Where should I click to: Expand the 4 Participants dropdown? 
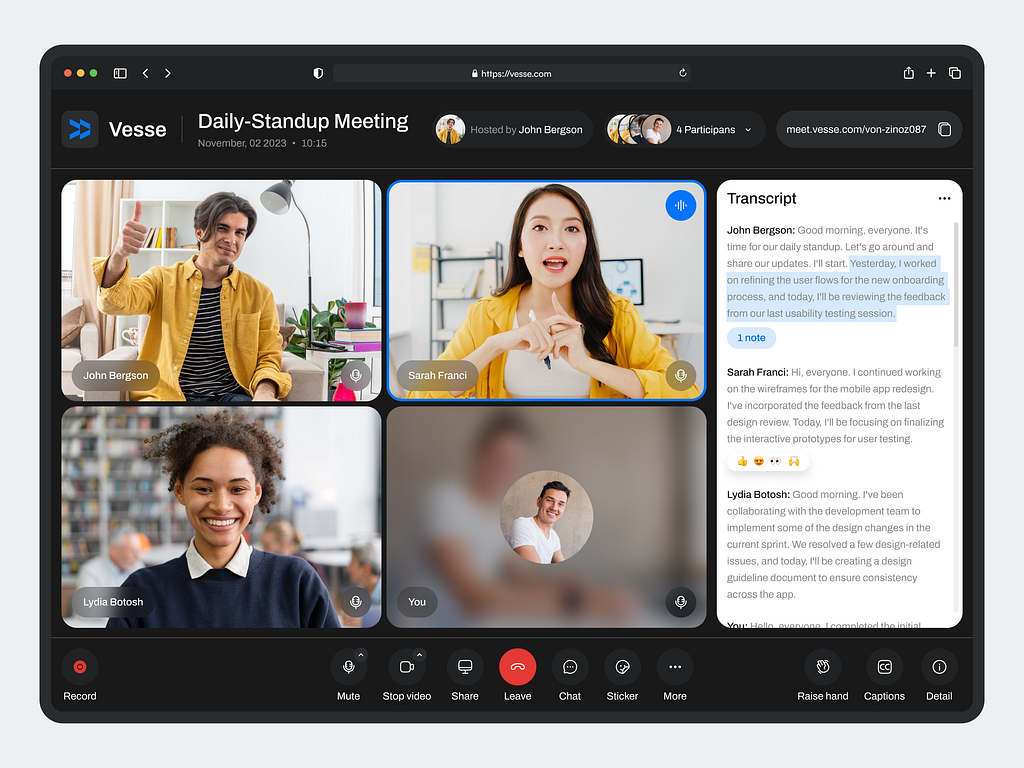(x=749, y=130)
